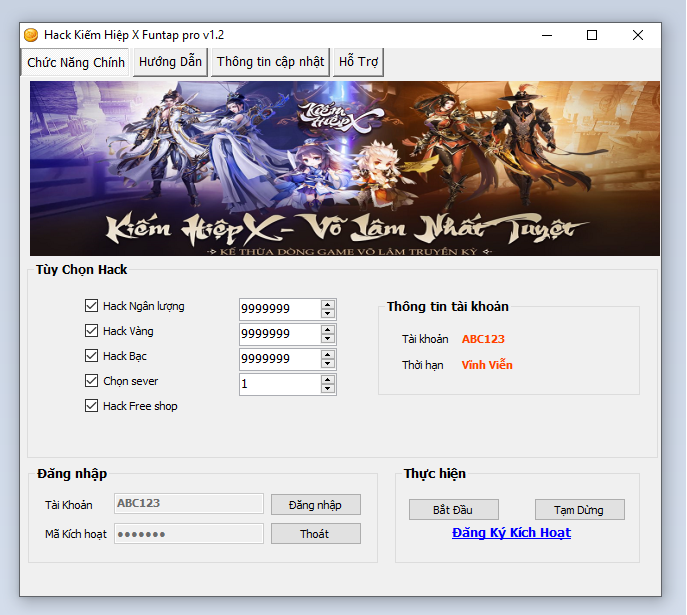Decrease the Hack Ngân lượng value
This screenshot has width=687, height=615.
pos(328,314)
